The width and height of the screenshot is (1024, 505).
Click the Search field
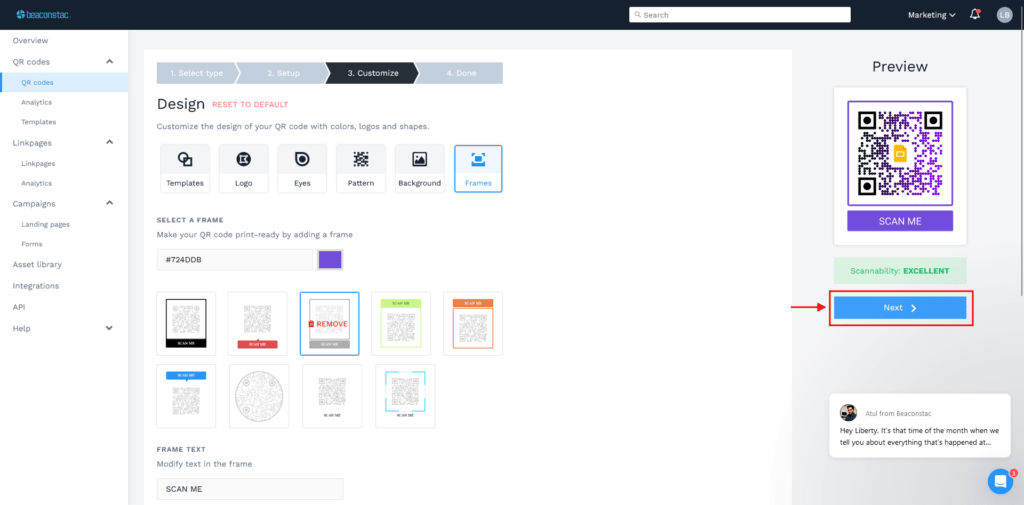click(x=740, y=14)
